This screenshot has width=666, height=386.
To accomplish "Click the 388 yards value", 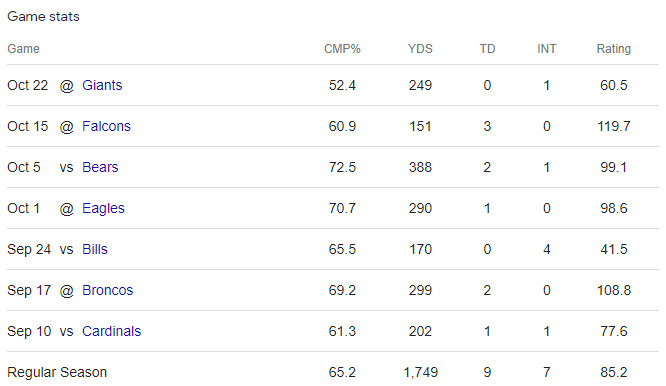I will tap(420, 167).
